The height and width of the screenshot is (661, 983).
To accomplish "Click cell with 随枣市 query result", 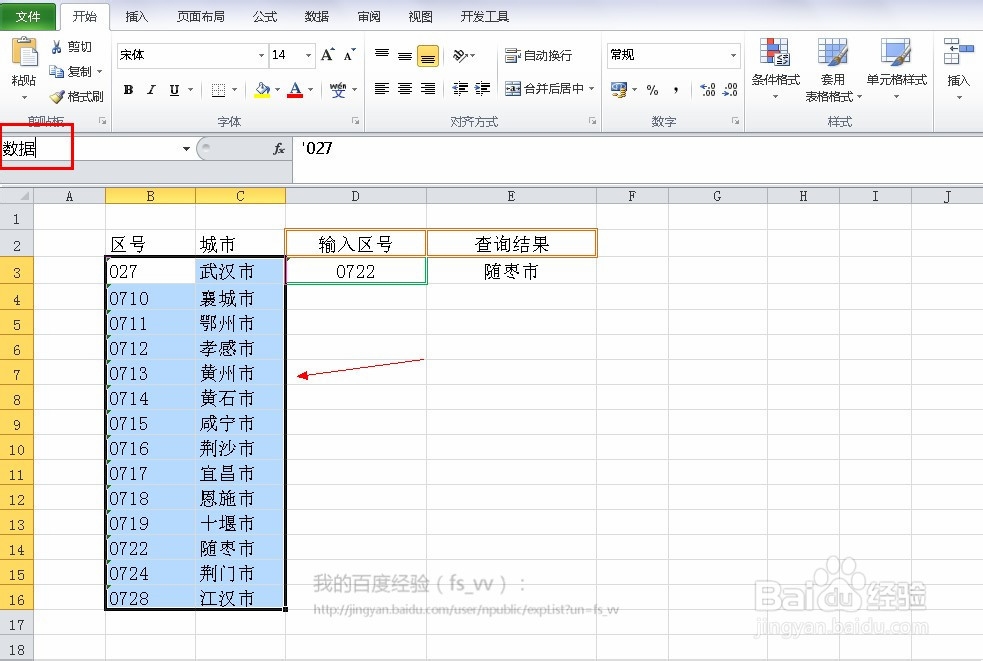I will pos(512,272).
